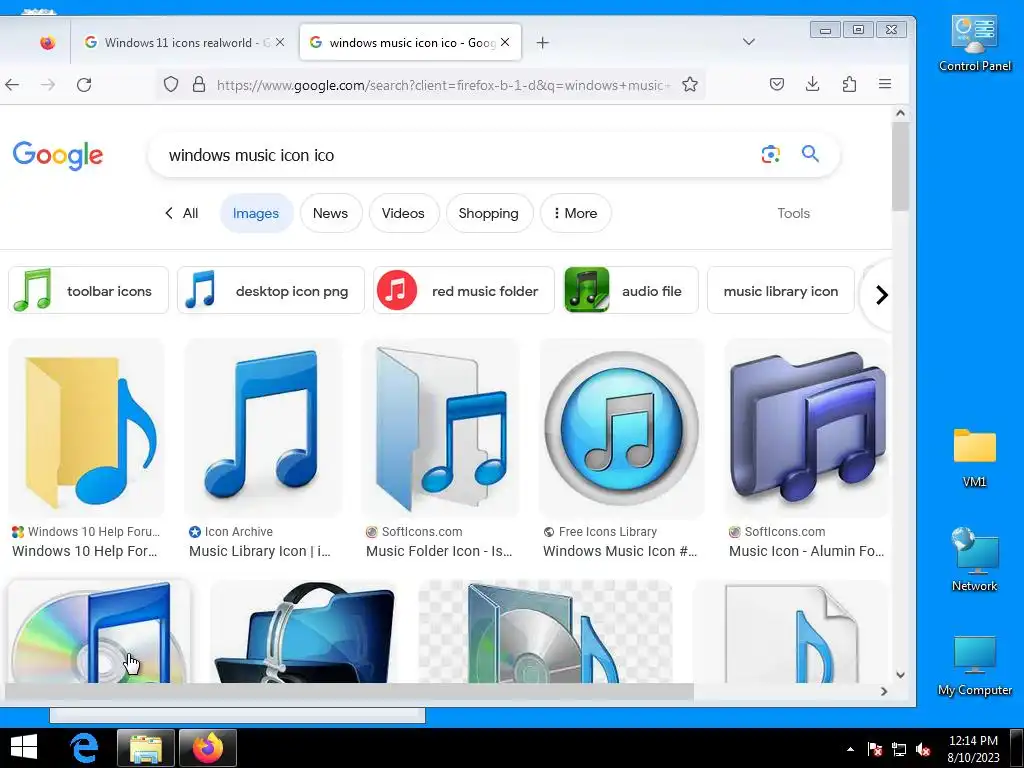Click the Firefox taskbar button

208,748
